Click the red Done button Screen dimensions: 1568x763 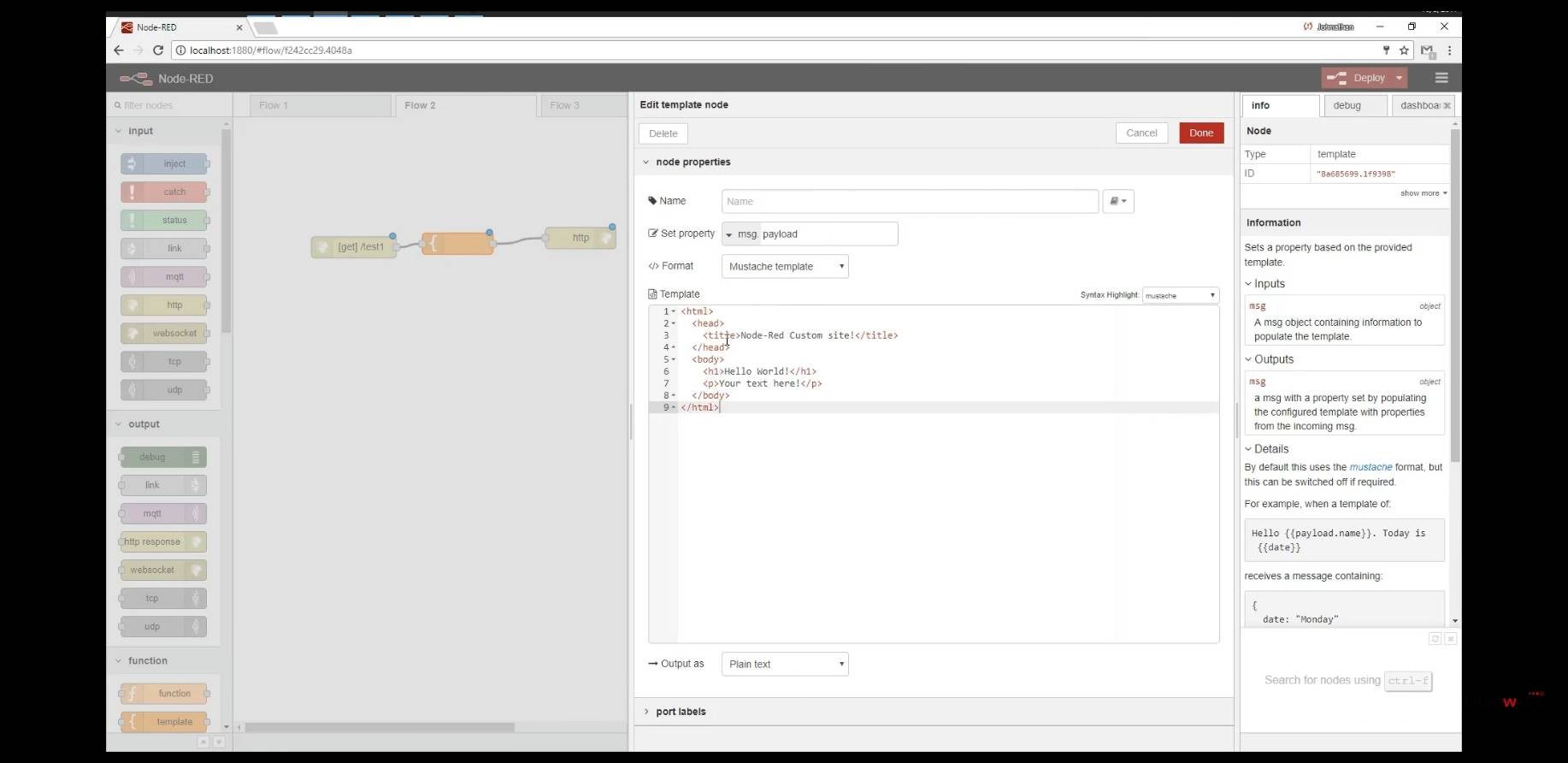pyautogui.click(x=1201, y=133)
